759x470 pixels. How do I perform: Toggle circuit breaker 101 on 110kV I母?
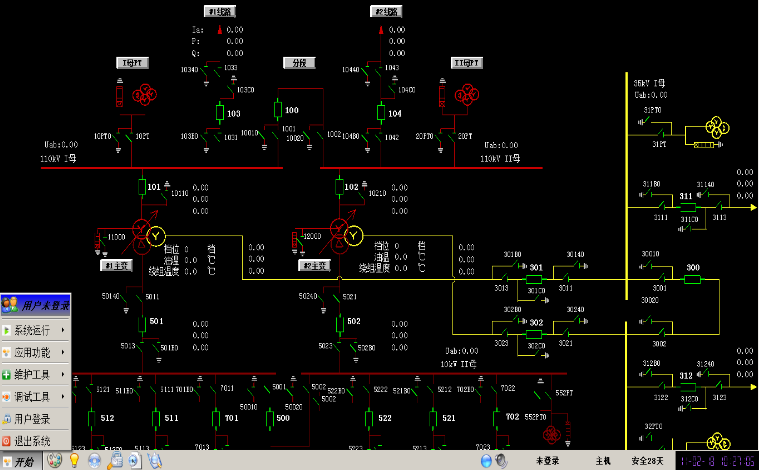(140, 187)
